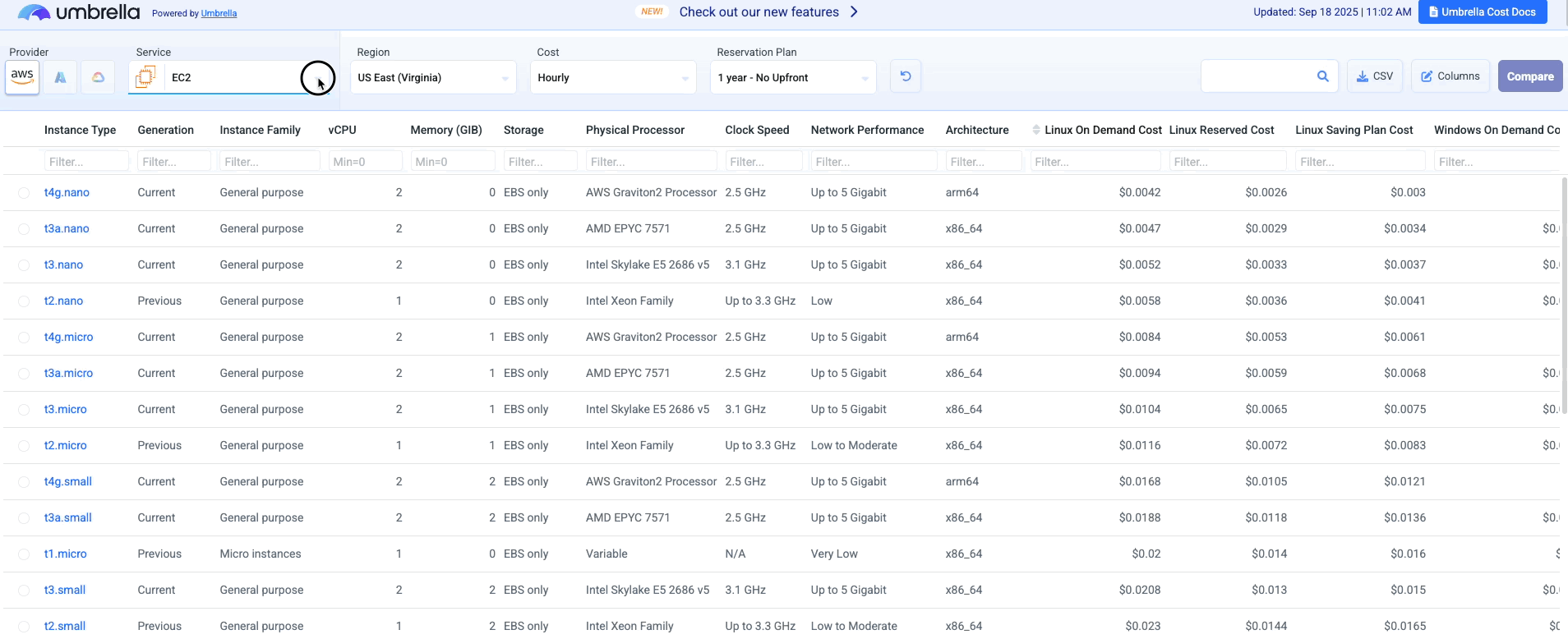Open the Reservation Plan dropdown
Viewport: 1568px width, 639px height.
[793, 77]
